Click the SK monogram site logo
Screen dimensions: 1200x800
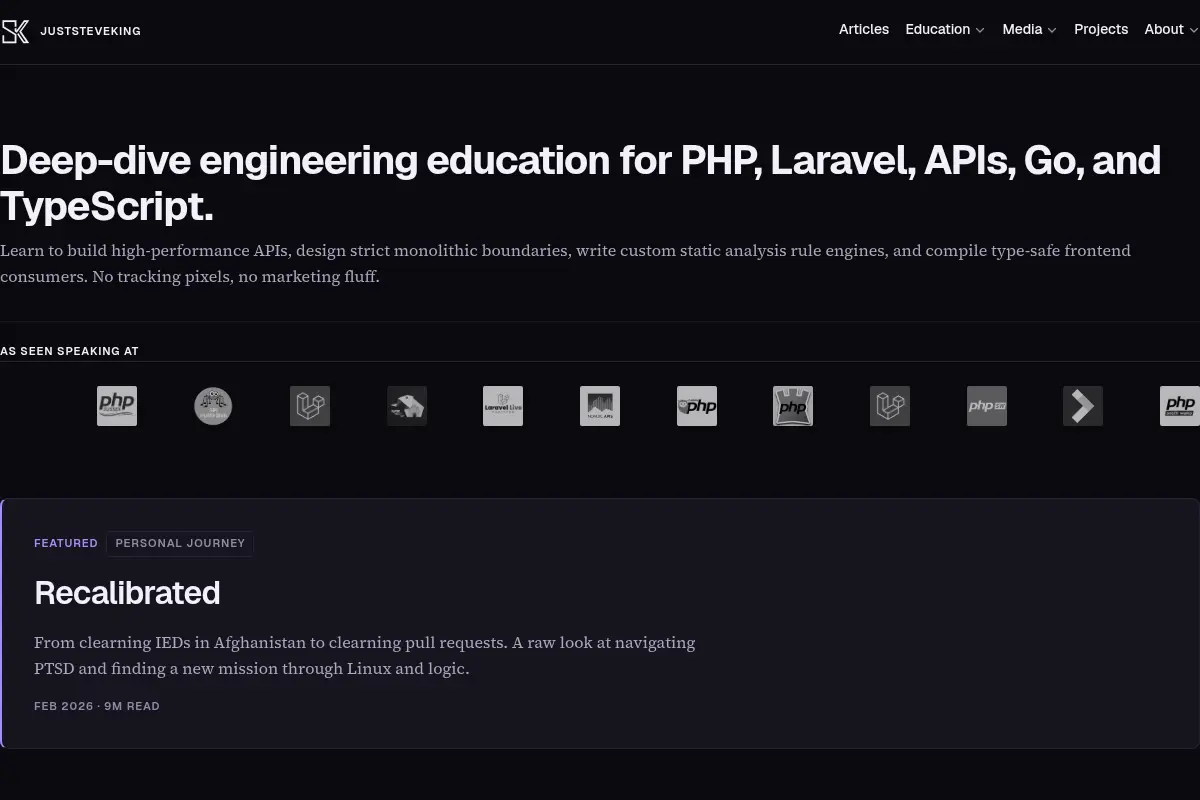click(x=15, y=31)
